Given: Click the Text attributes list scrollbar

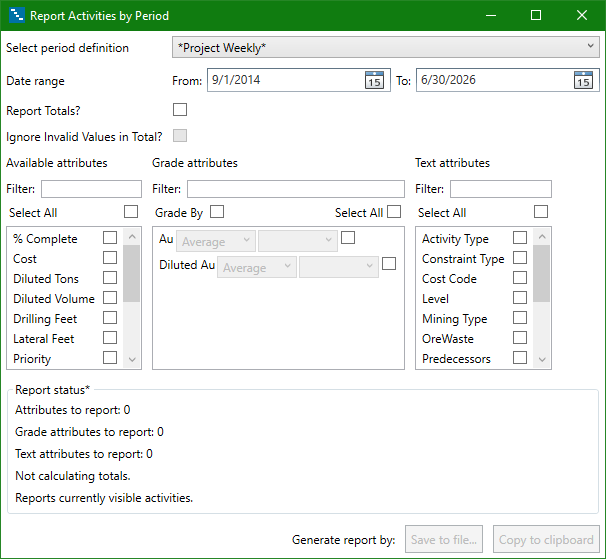Looking at the screenshot, I should click(x=541, y=273).
